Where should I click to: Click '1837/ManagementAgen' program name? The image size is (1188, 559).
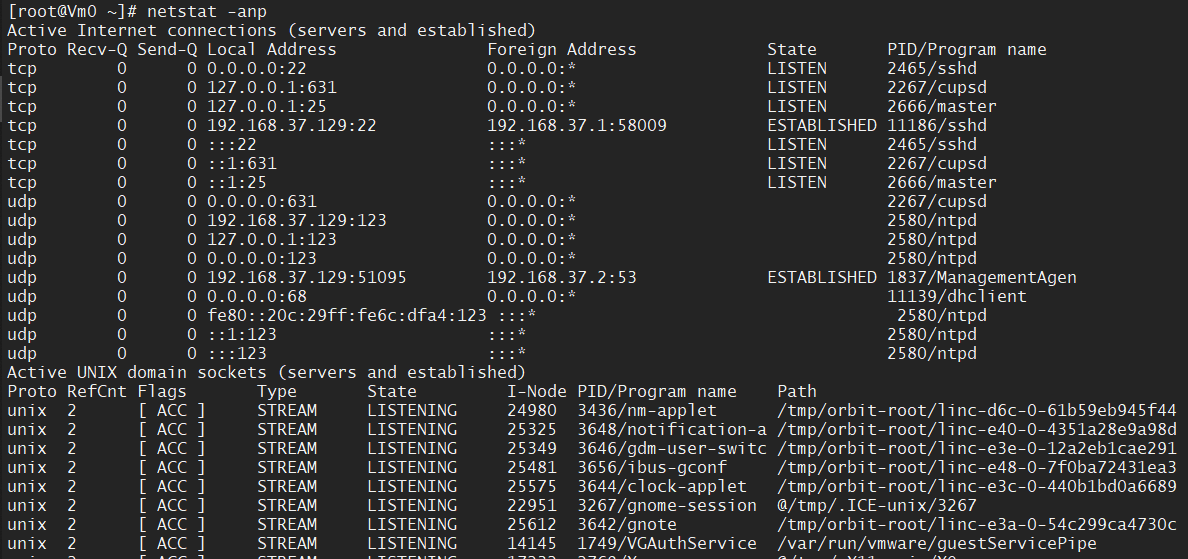pyautogui.click(x=982, y=277)
